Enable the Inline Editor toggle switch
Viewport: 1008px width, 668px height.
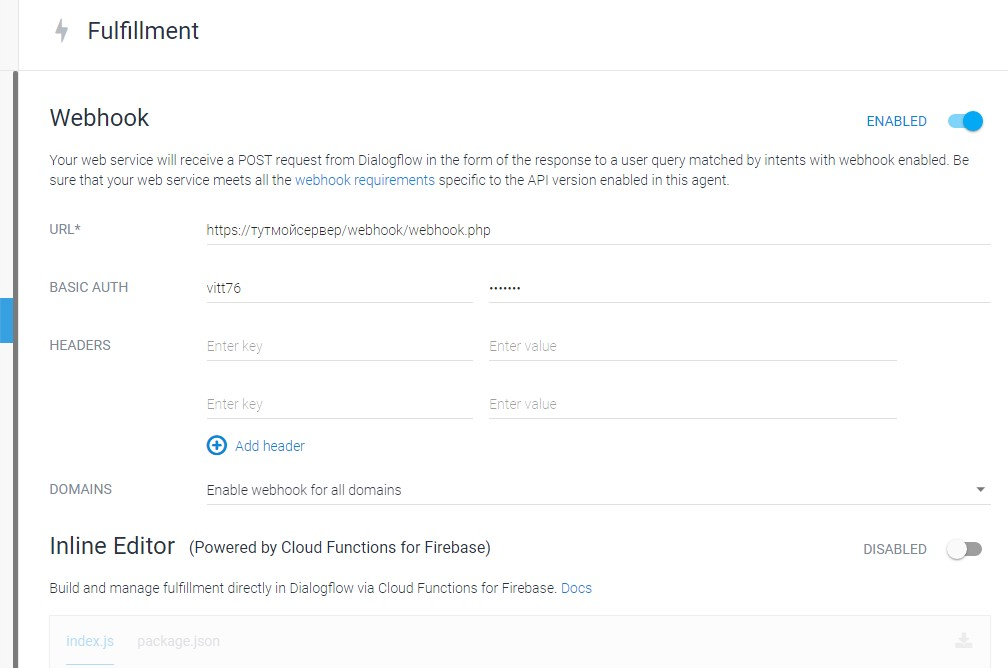point(965,549)
